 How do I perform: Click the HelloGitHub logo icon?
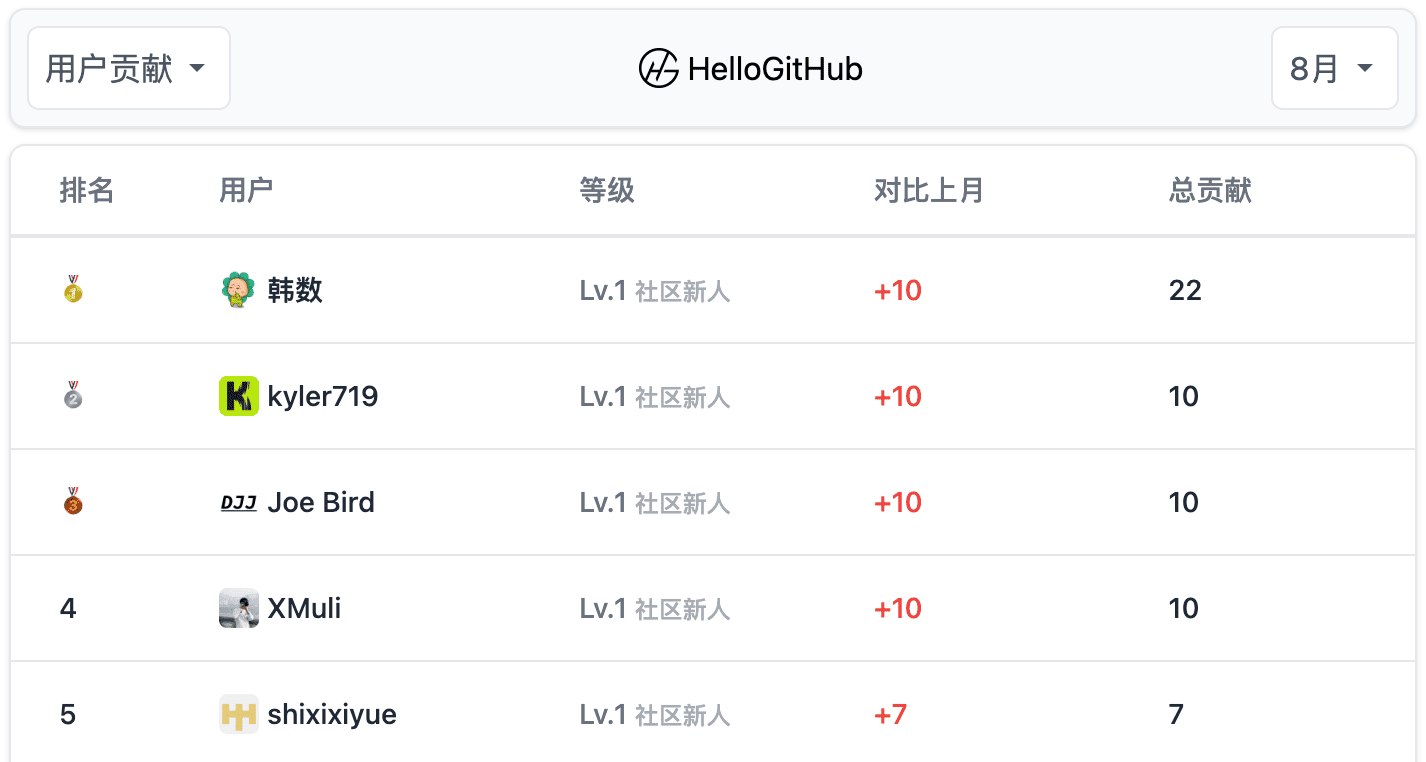coord(659,69)
